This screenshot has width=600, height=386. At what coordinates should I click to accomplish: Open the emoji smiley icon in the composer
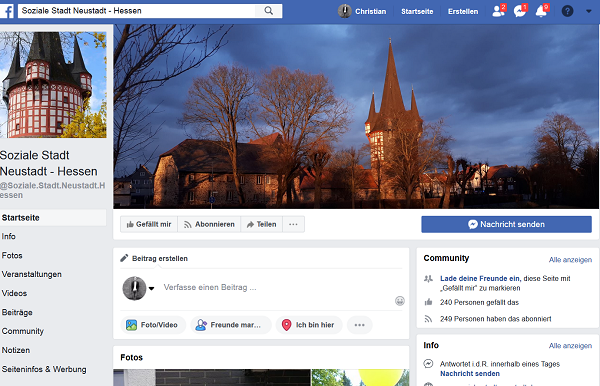[x=399, y=301]
